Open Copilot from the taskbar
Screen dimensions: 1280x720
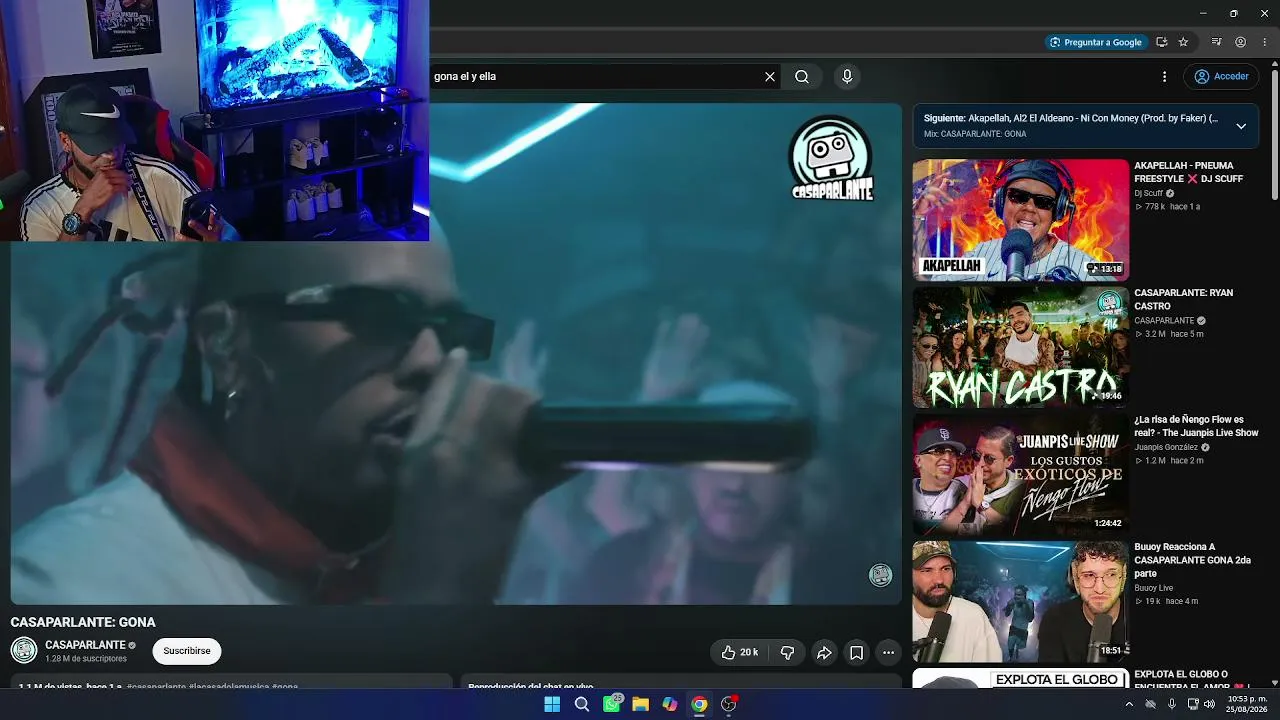click(670, 704)
